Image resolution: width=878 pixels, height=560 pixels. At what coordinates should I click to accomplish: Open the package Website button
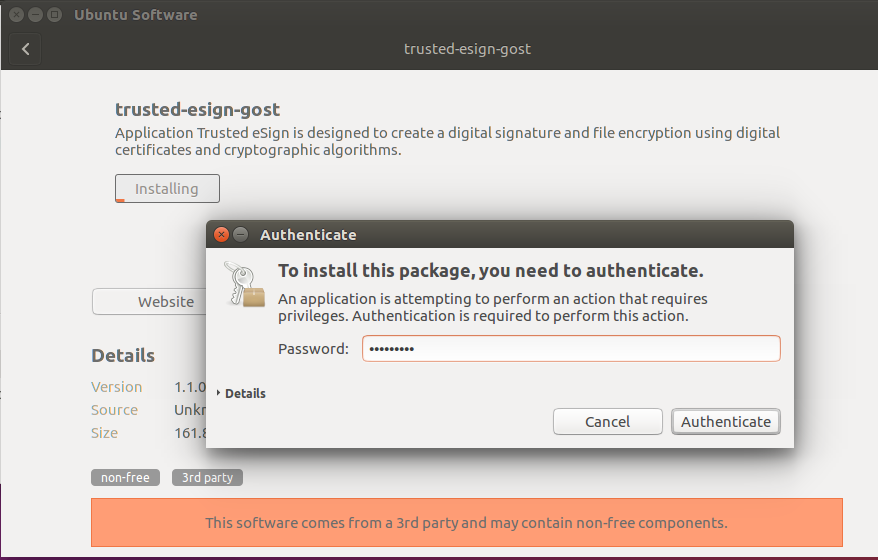[x=150, y=301]
